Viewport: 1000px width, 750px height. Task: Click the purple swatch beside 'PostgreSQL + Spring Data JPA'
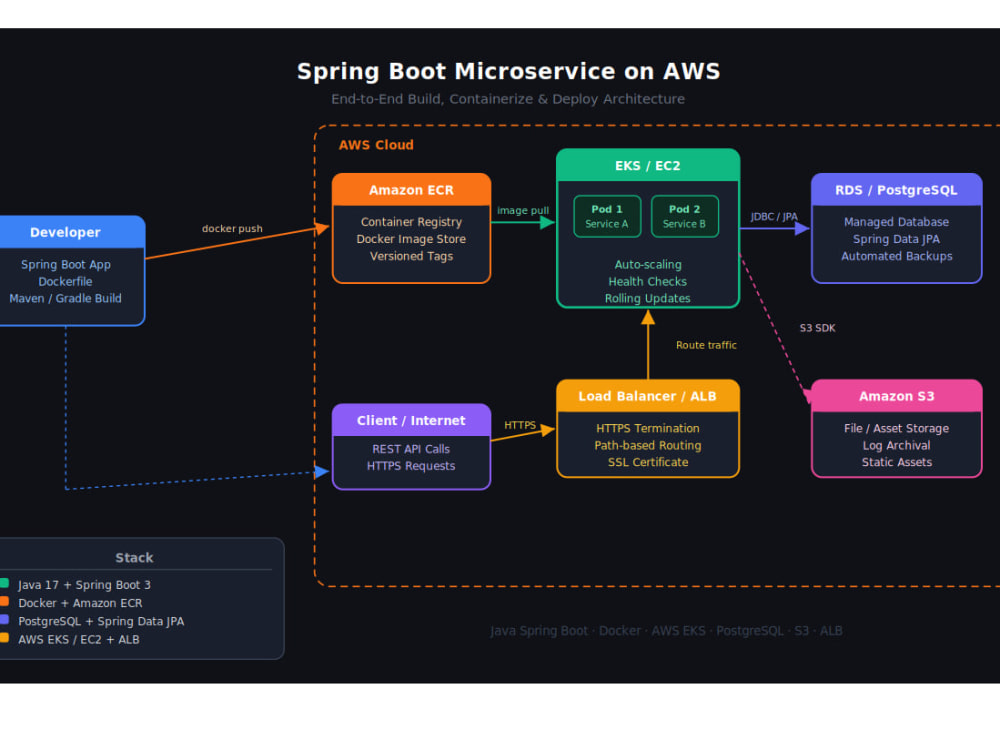(4, 619)
